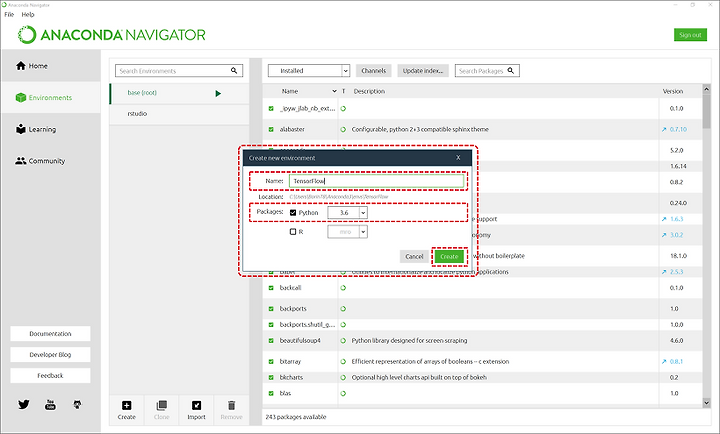Click the backports.shutil package name
Image resolution: width=720 pixels, height=434 pixels.
[307, 325]
